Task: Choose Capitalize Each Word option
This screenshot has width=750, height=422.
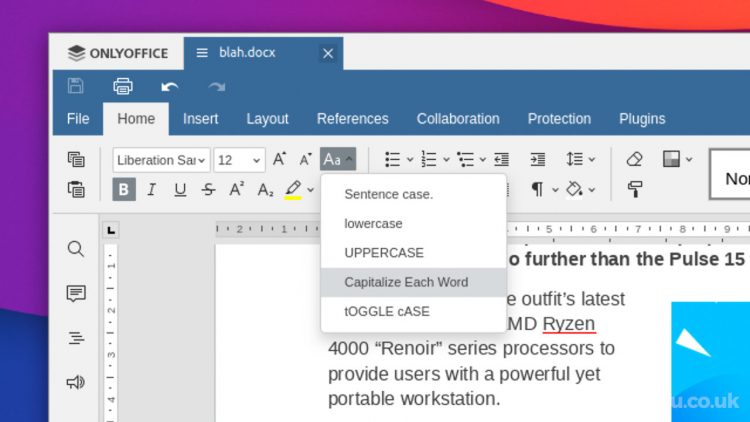Action: [414, 282]
